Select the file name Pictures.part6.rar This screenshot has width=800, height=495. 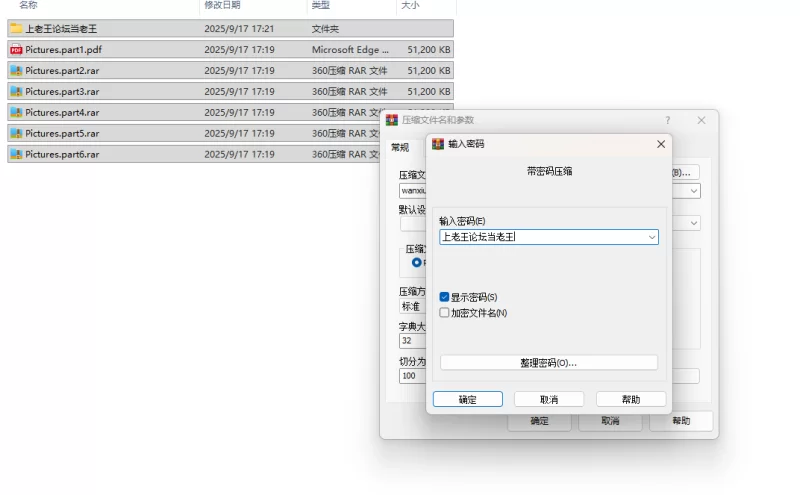[62, 154]
